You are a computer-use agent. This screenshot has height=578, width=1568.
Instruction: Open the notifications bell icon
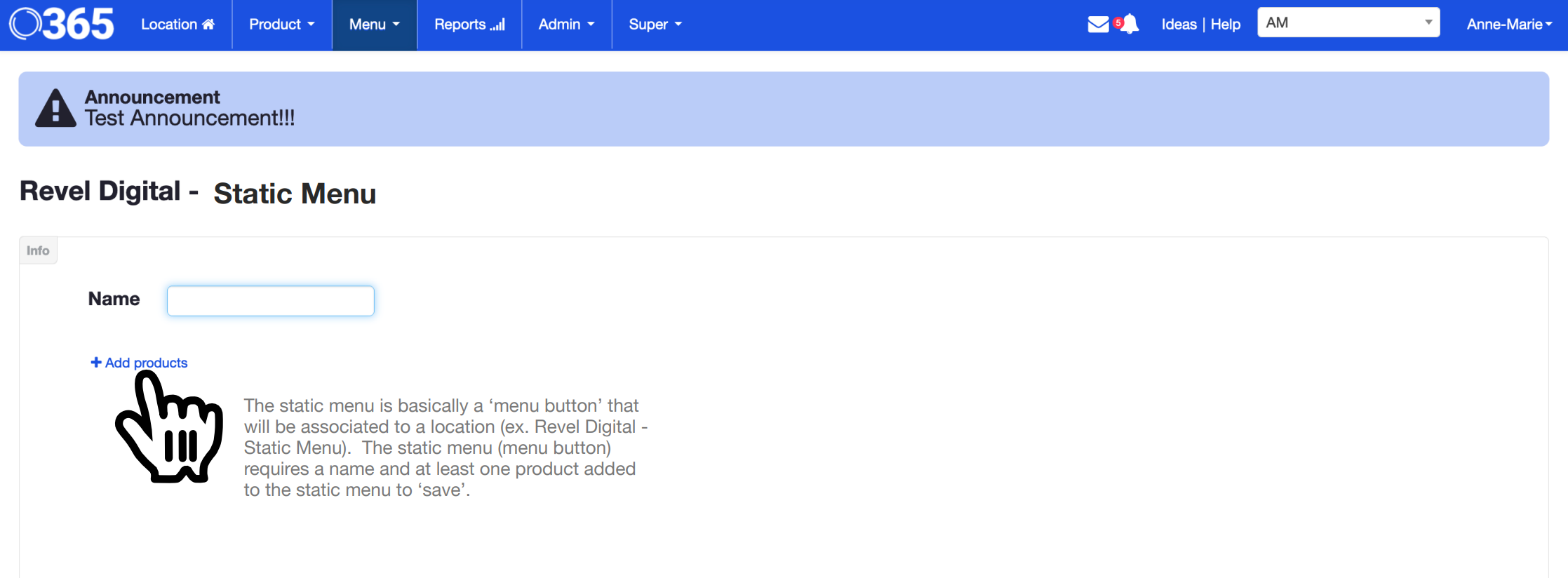[x=1129, y=24]
